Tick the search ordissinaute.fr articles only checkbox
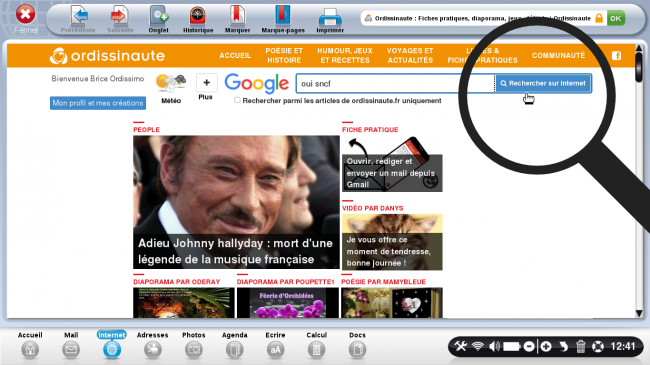This screenshot has height=365, width=650. coord(237,100)
